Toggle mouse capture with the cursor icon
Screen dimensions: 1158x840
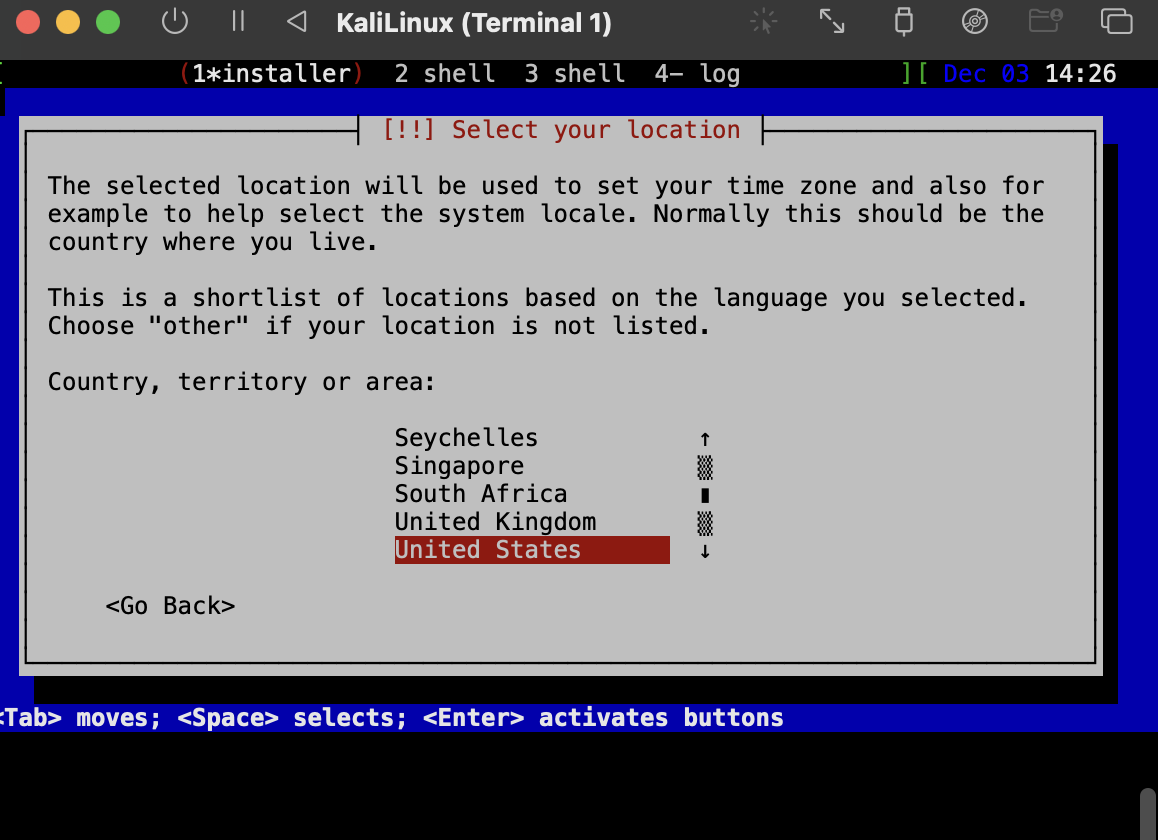point(764,21)
